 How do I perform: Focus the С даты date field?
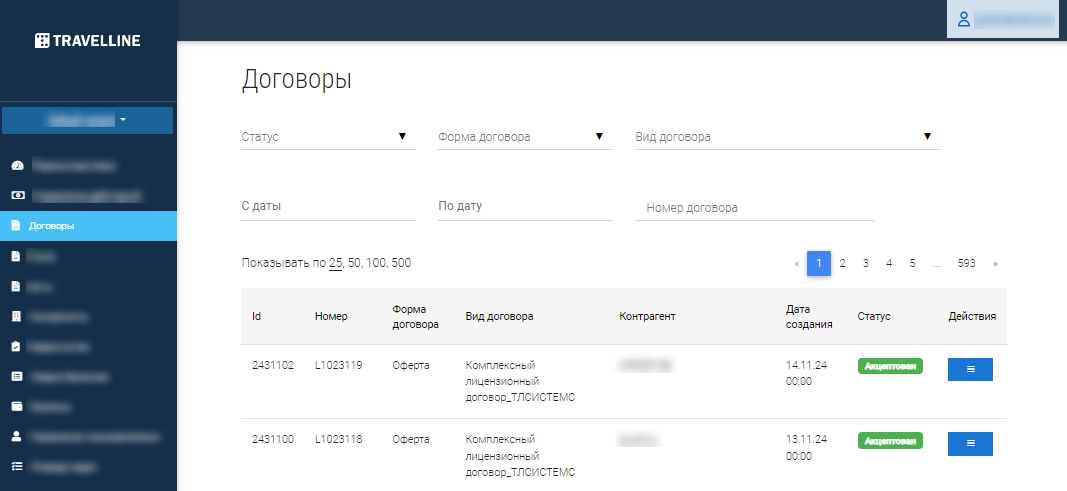coord(329,206)
